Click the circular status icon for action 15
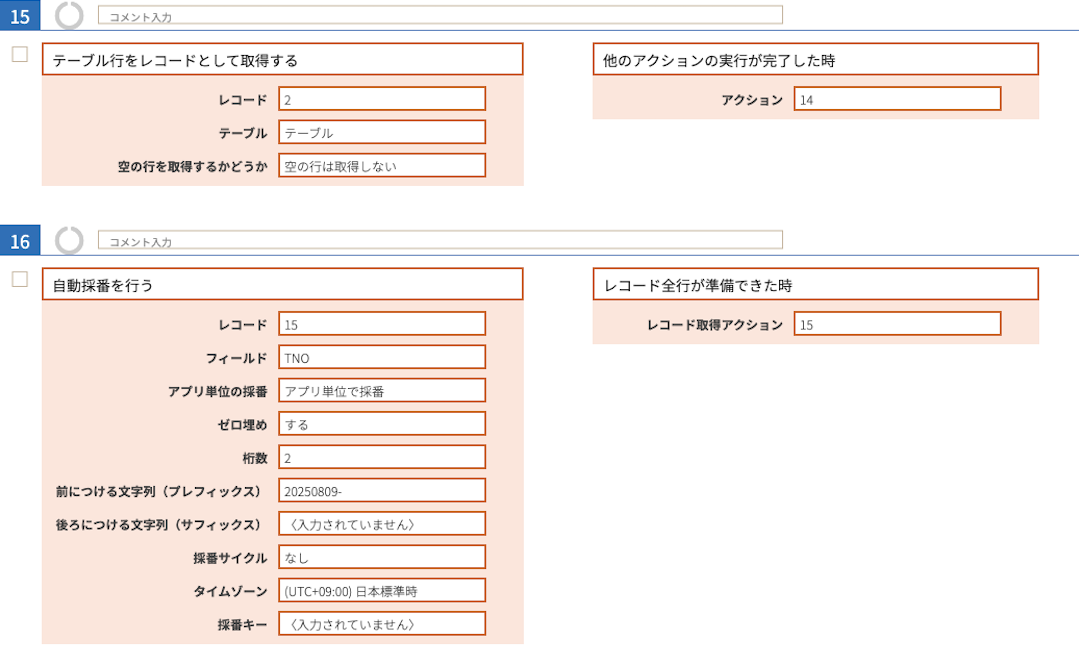 [69, 15]
